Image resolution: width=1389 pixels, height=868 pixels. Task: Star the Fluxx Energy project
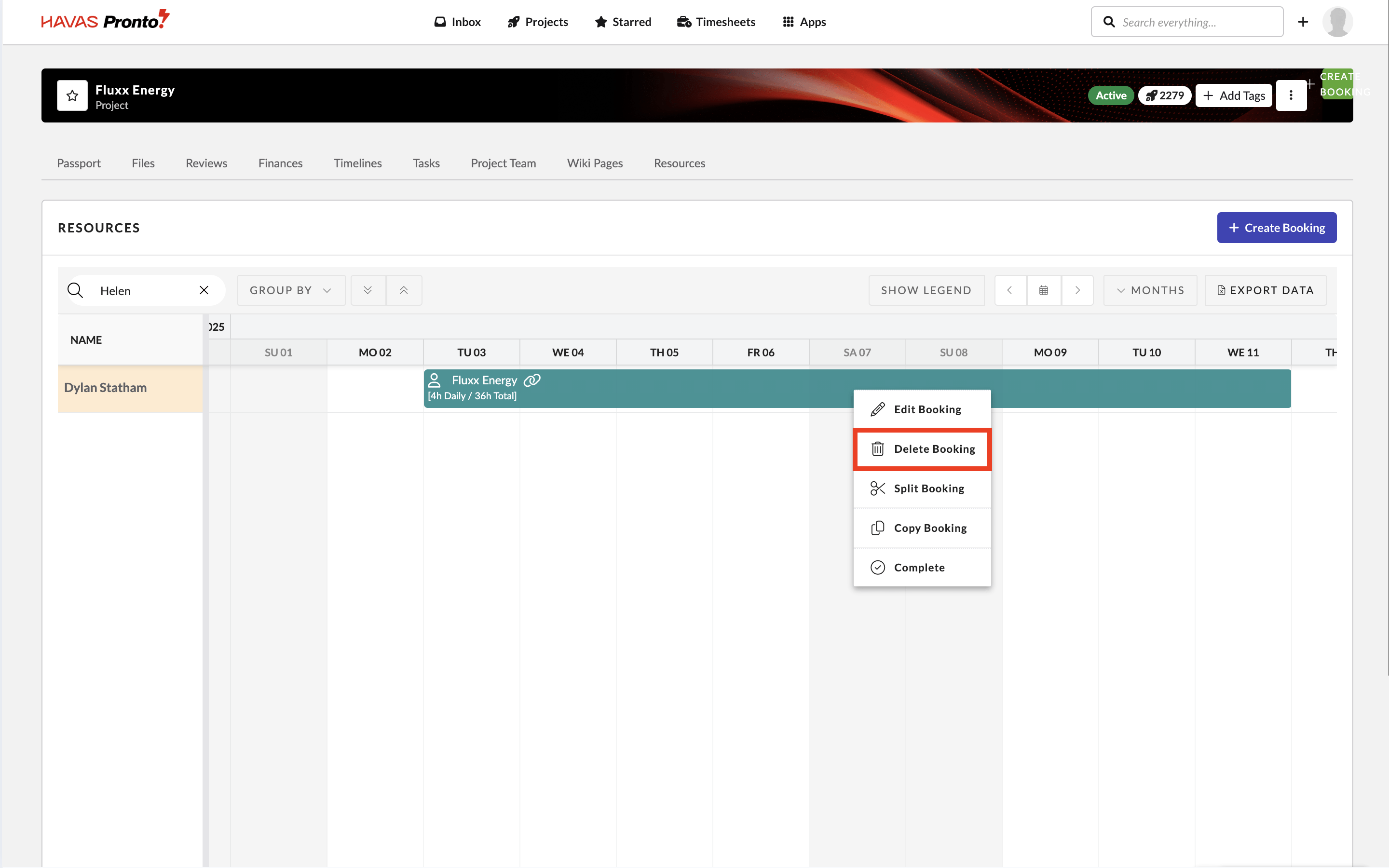[72, 95]
